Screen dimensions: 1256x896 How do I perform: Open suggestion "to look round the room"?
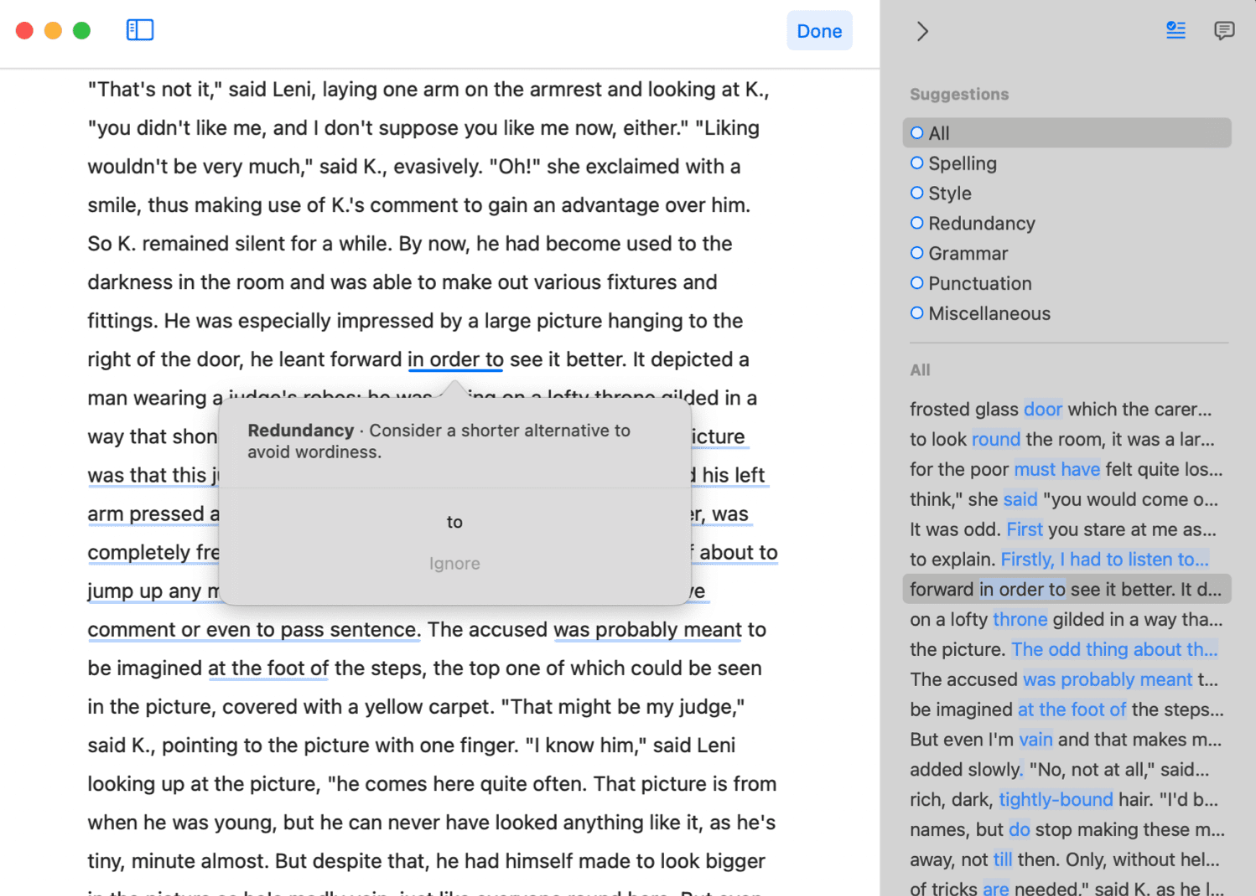pos(1067,439)
